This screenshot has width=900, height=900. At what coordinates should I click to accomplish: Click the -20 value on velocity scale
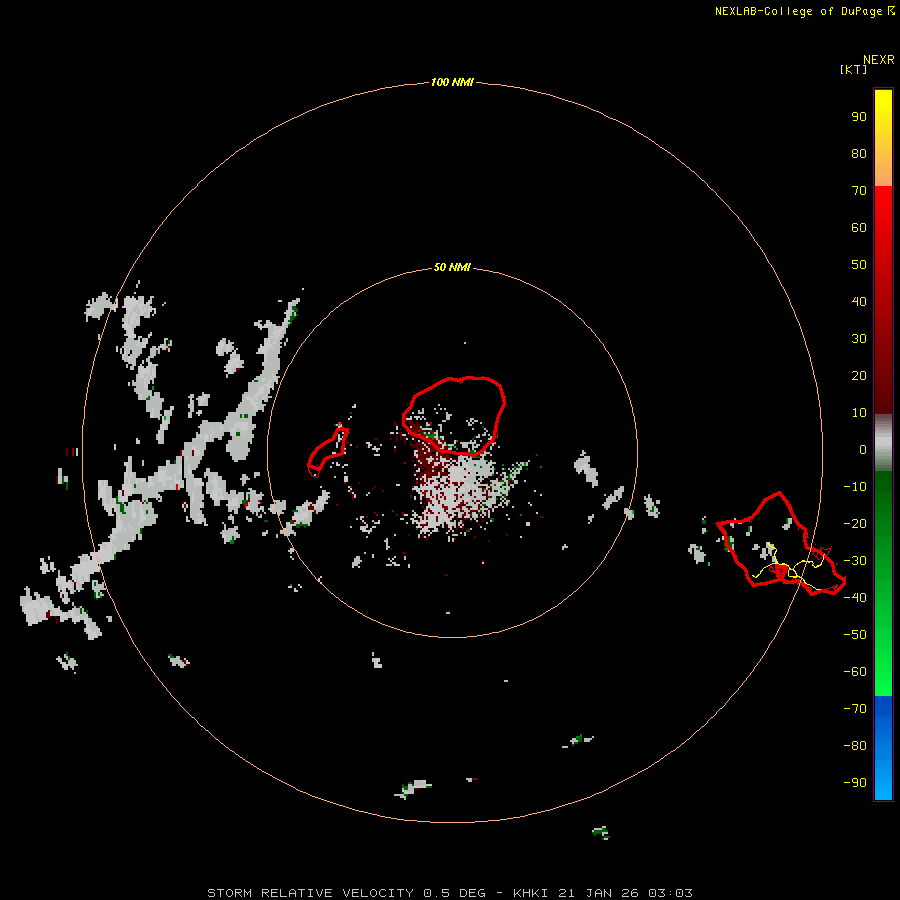pyautogui.click(x=855, y=524)
